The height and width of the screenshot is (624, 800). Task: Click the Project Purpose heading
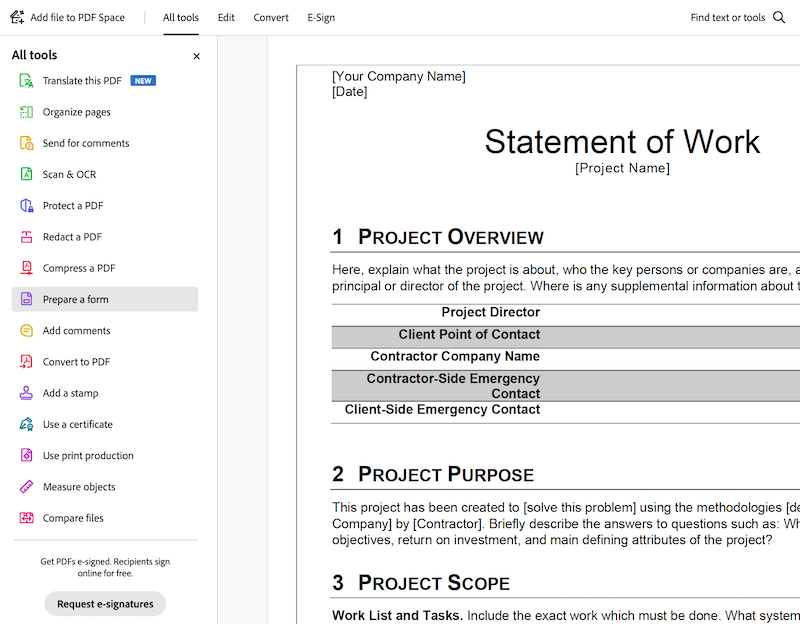(x=445, y=475)
